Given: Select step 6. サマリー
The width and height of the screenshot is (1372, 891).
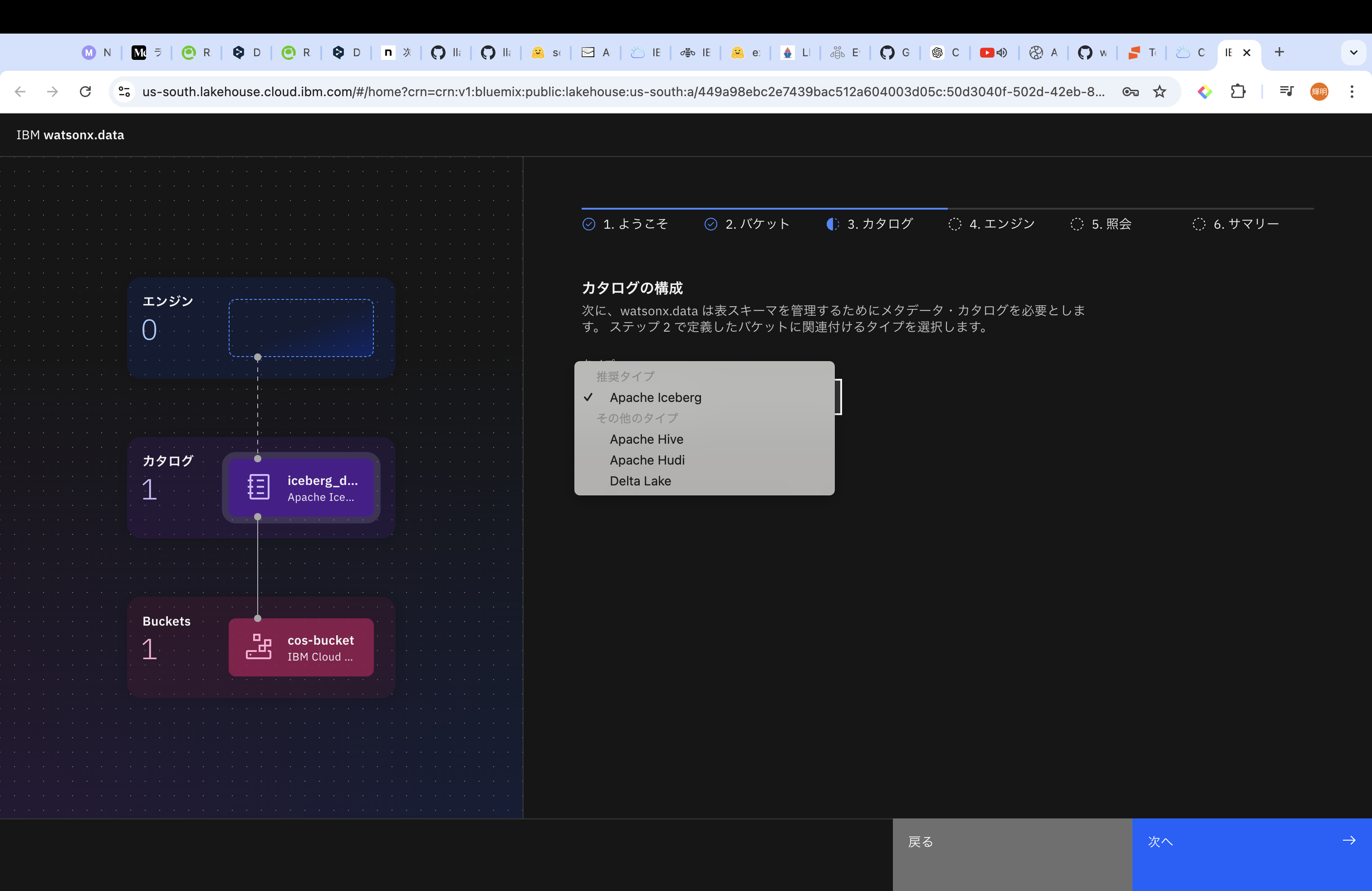Looking at the screenshot, I should coord(1236,224).
